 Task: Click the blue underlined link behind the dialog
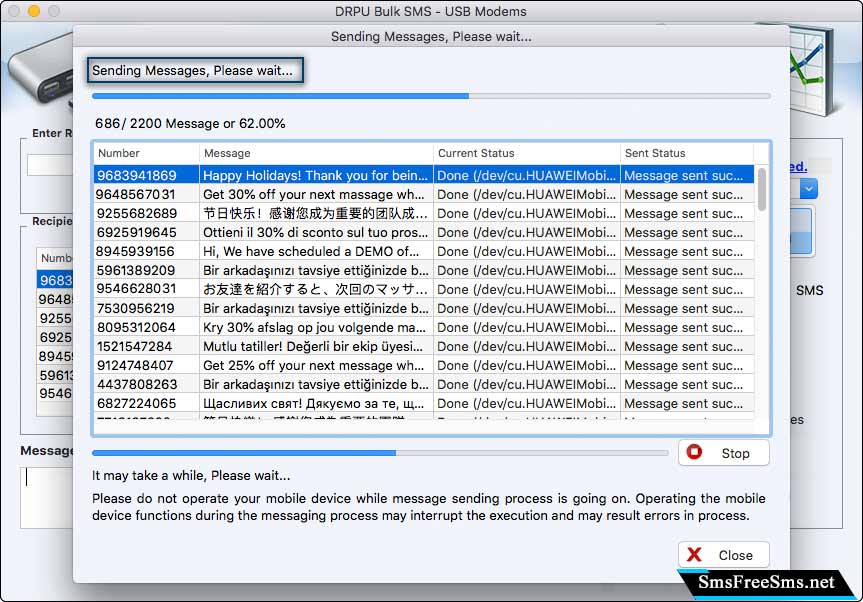click(x=799, y=166)
